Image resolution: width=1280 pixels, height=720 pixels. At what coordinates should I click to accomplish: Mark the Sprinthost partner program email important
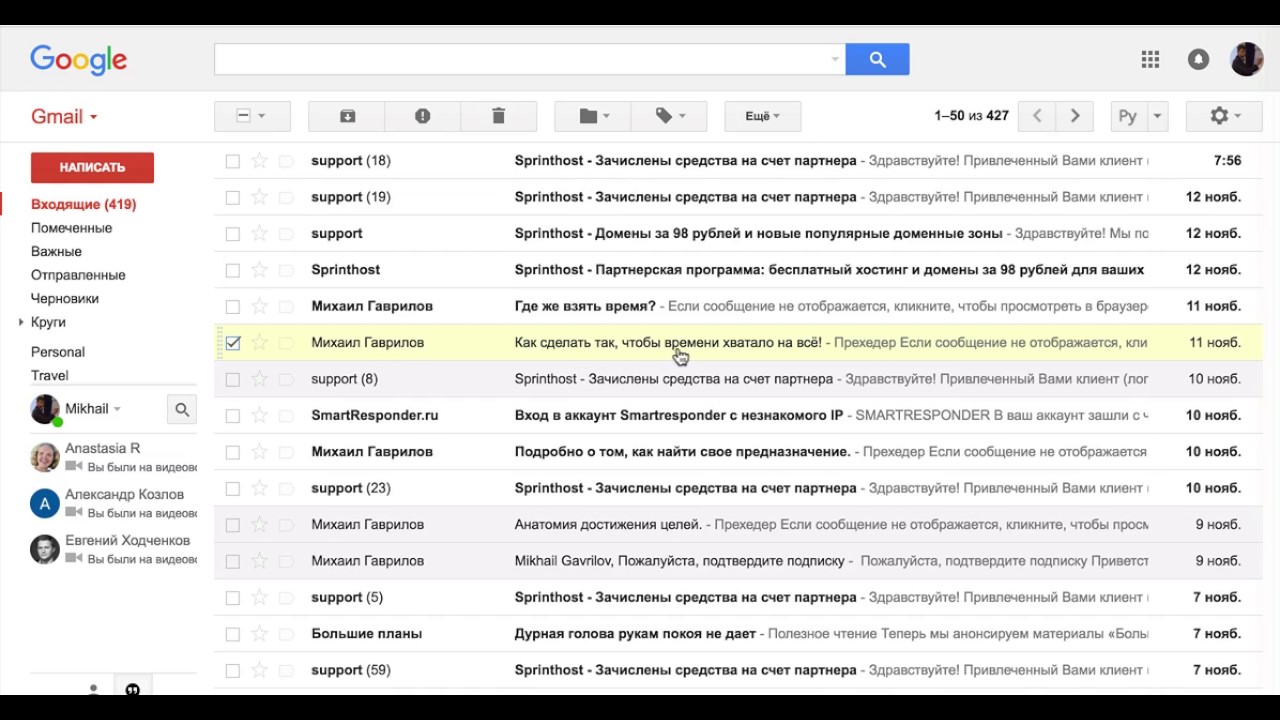tap(286, 270)
